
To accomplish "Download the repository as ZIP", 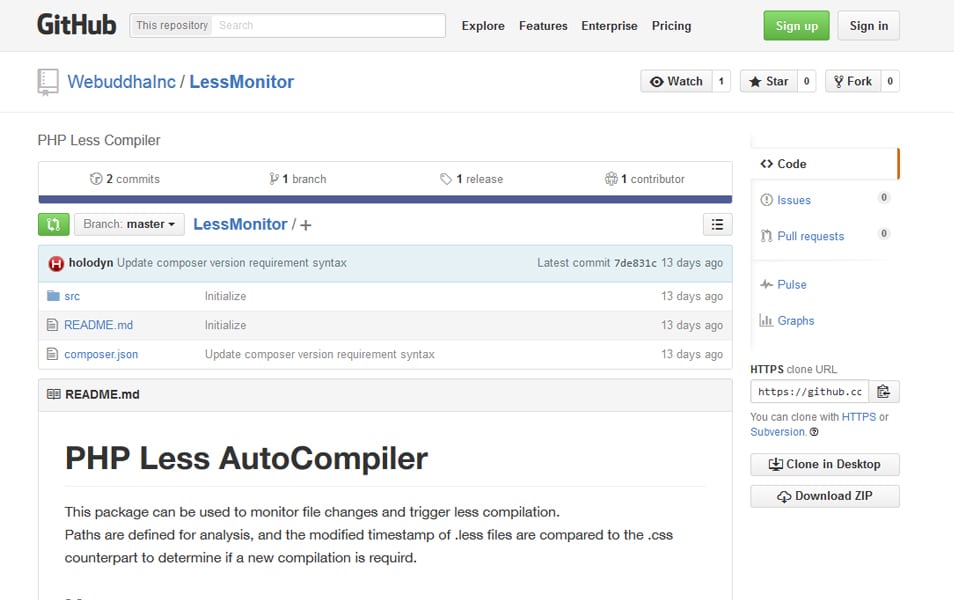I will tap(824, 495).
